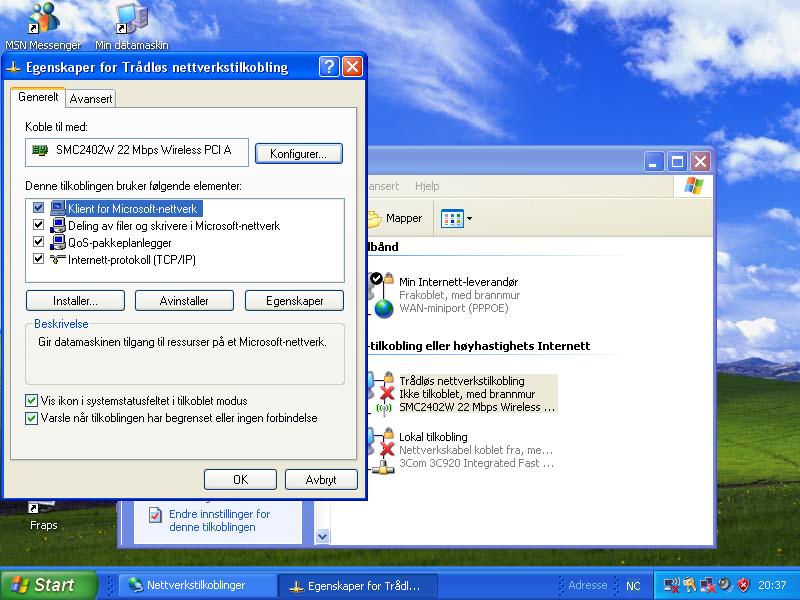Select the Generelt tab
This screenshot has height=600, width=800.
(x=38, y=97)
